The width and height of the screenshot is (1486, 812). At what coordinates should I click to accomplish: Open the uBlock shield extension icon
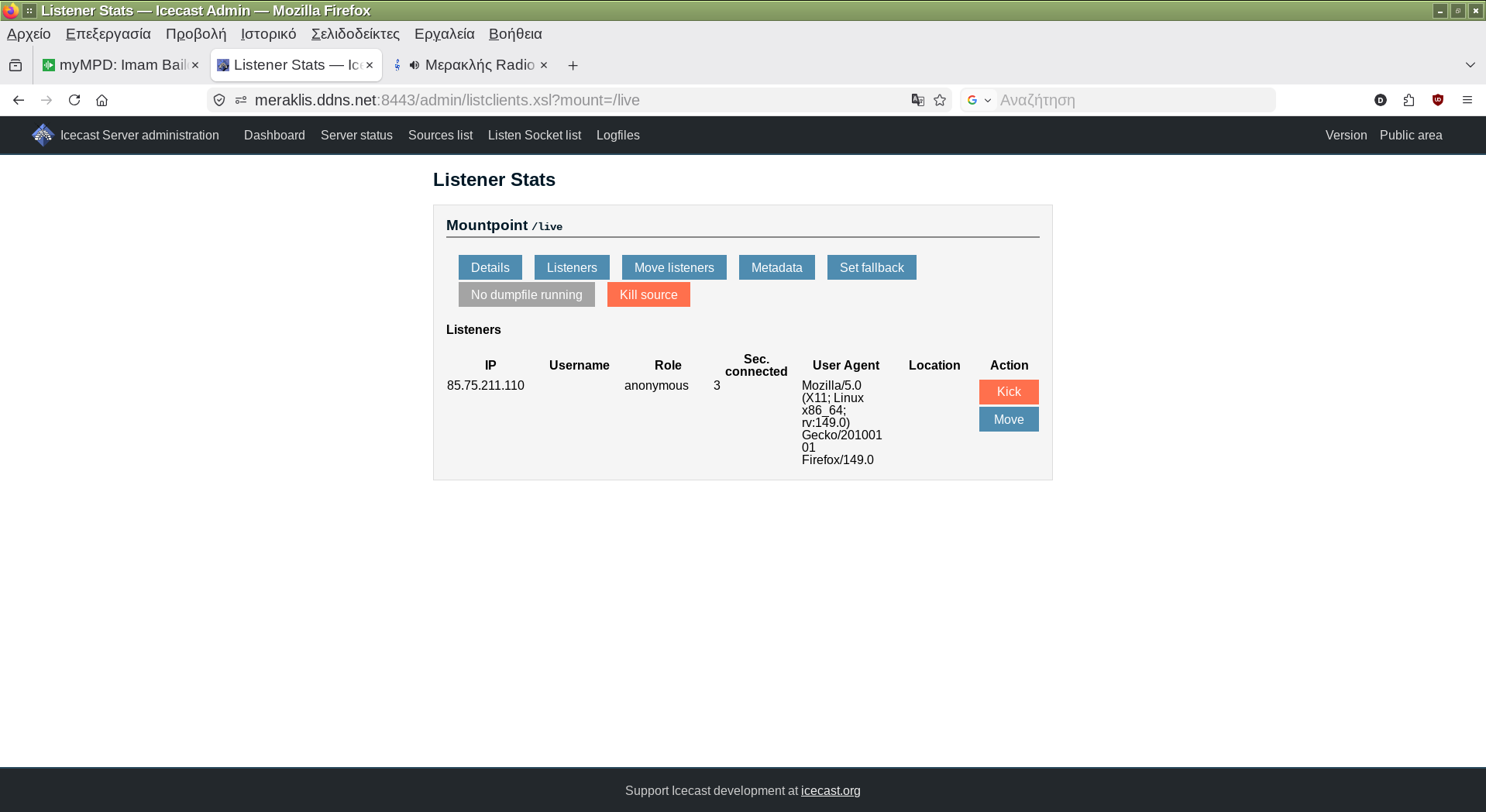1438,100
